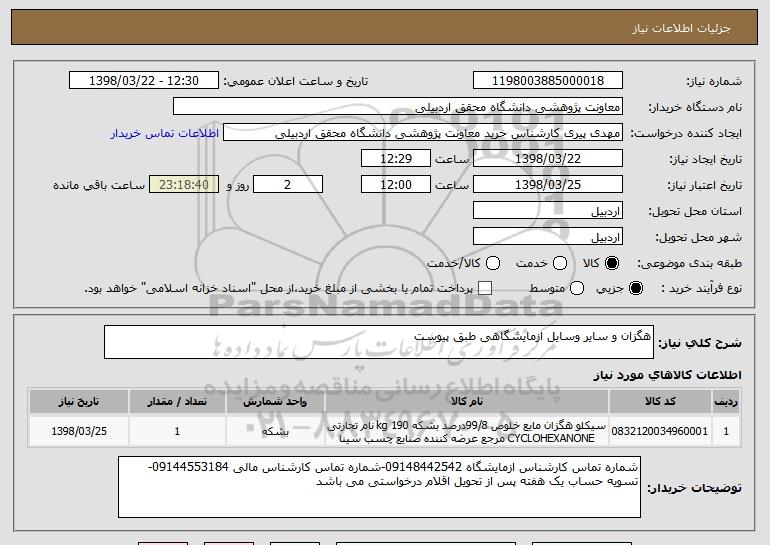
Task: Select the خدمت radio button
Action: pos(560,263)
